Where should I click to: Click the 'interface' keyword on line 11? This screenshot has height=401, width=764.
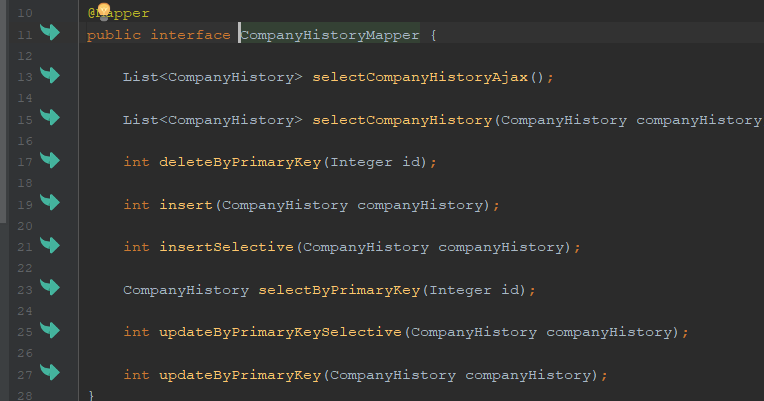pyautogui.click(x=191, y=35)
